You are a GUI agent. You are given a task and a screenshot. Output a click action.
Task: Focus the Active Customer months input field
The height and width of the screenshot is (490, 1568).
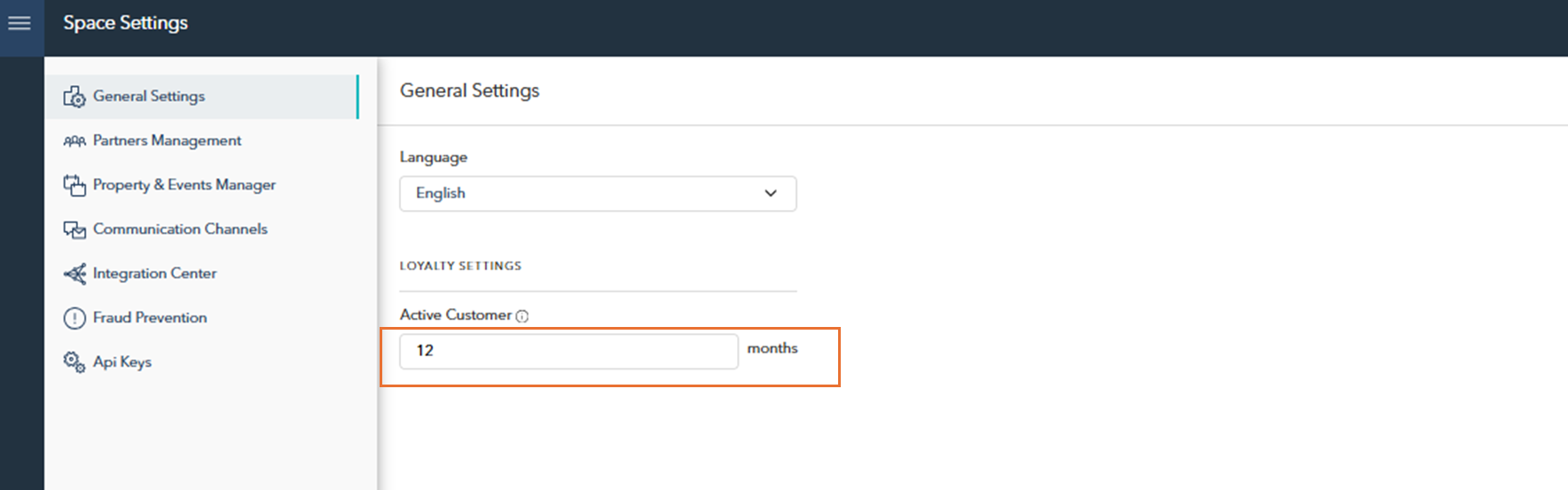point(568,351)
